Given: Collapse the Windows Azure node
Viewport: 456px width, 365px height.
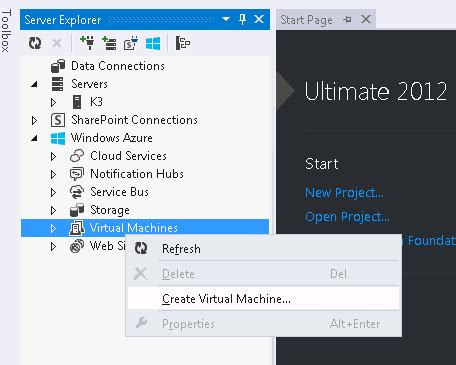Looking at the screenshot, I should [34, 138].
